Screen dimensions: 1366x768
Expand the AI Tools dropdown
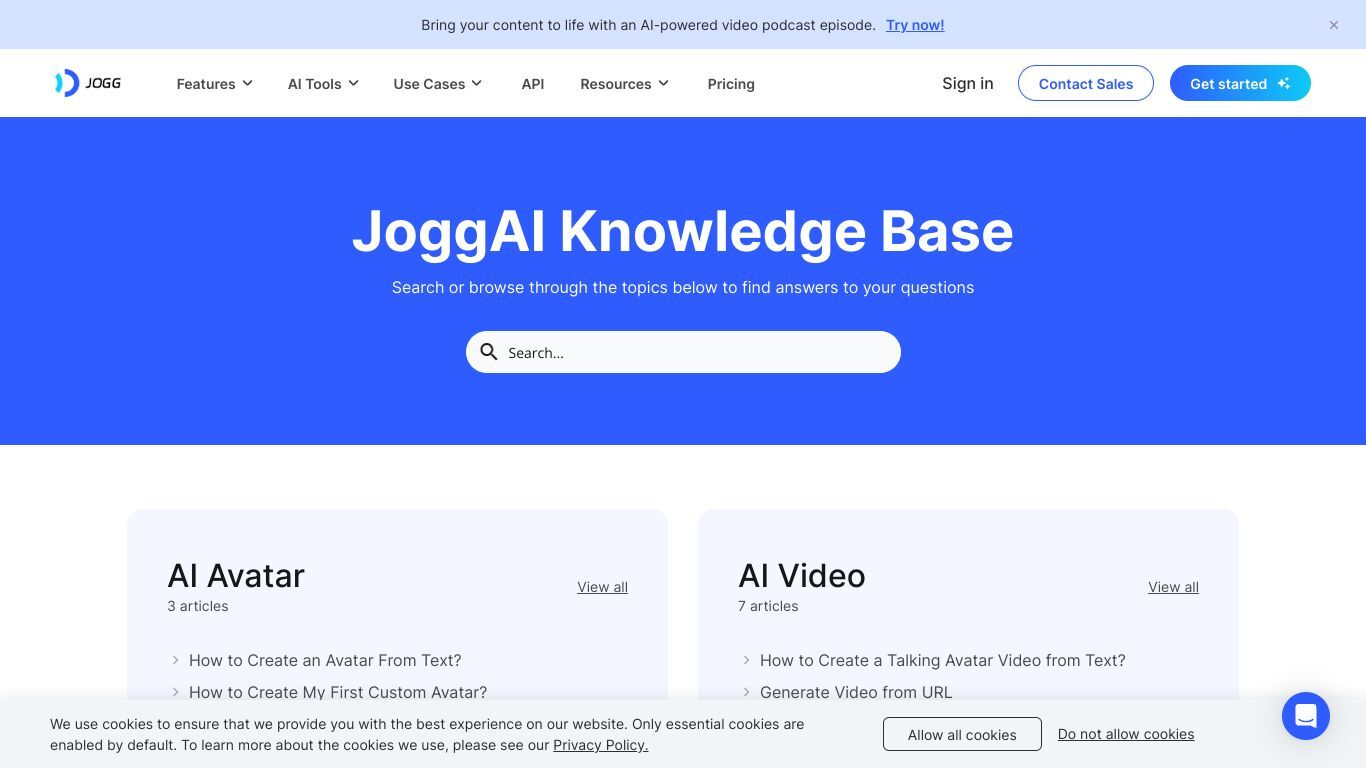(323, 84)
